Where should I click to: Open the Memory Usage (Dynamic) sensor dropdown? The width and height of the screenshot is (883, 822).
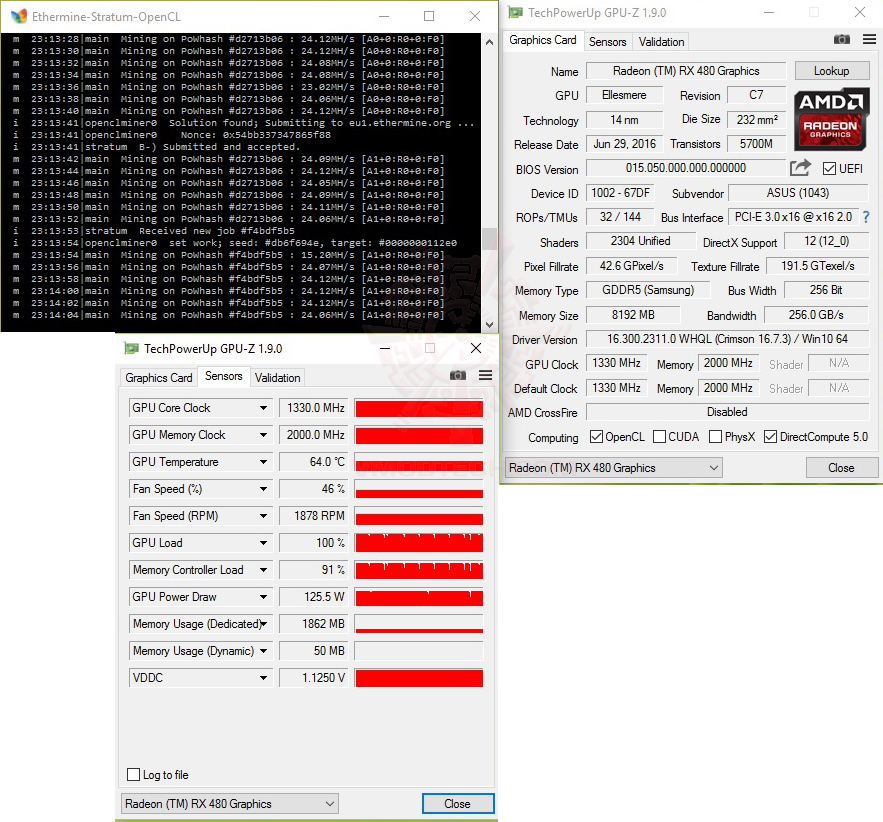pyautogui.click(x=263, y=651)
